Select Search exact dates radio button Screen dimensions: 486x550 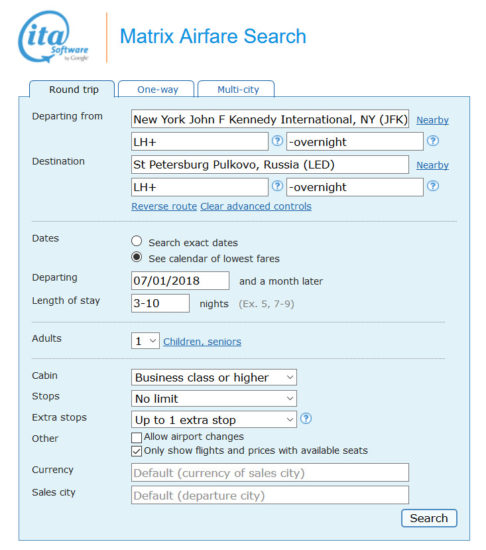(136, 241)
